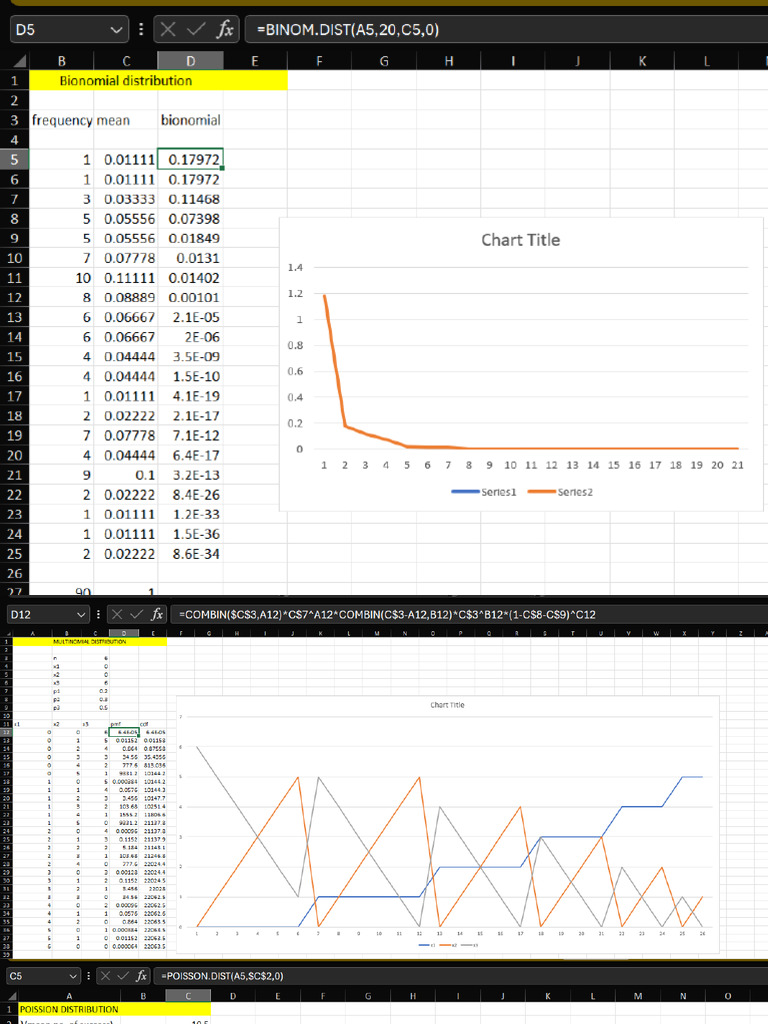The width and height of the screenshot is (768, 1024).
Task: Select cell with value 2.1E-05
Action: [190, 317]
